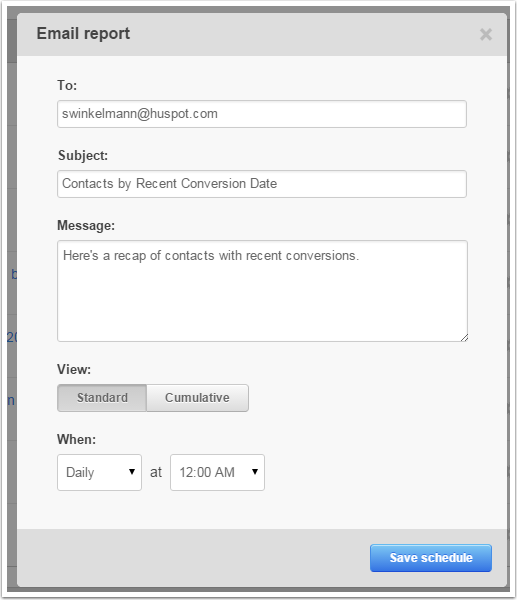Click the "Message:" field label
Screen dimensions: 517x600
coord(86,226)
